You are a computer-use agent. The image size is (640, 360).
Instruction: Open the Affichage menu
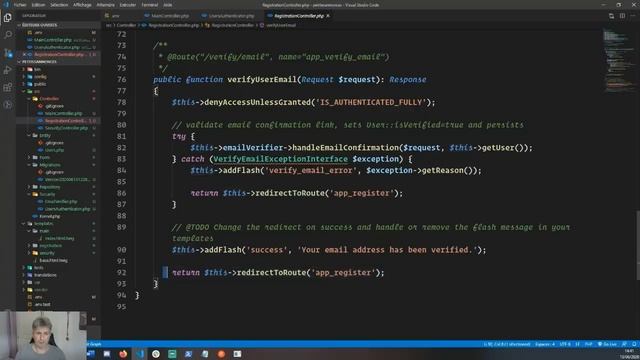[82, 5]
